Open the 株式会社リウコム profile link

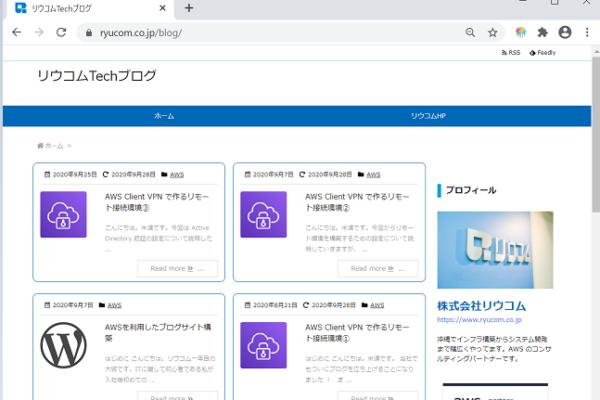coord(482,305)
